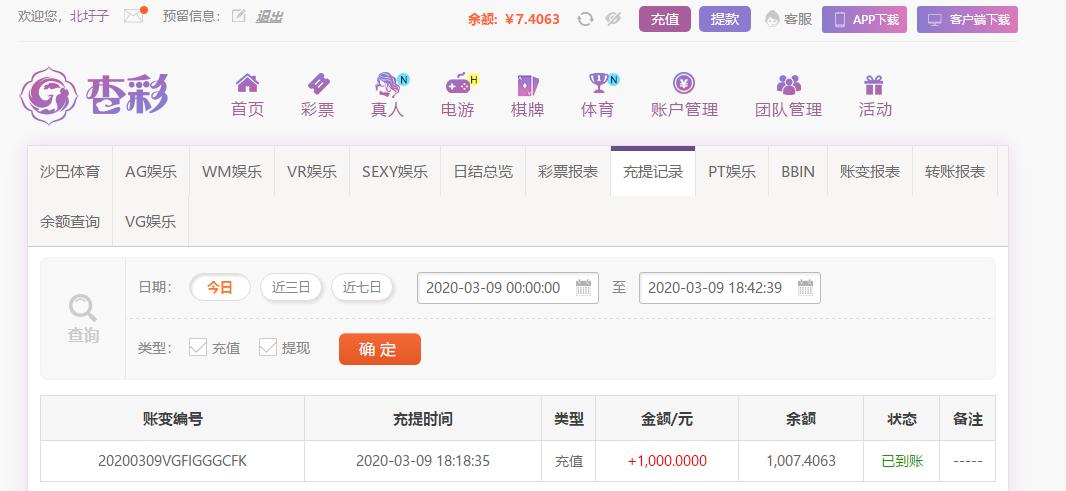Switch to the AG娱乐 tab
The height and width of the screenshot is (491, 1066).
(x=151, y=171)
